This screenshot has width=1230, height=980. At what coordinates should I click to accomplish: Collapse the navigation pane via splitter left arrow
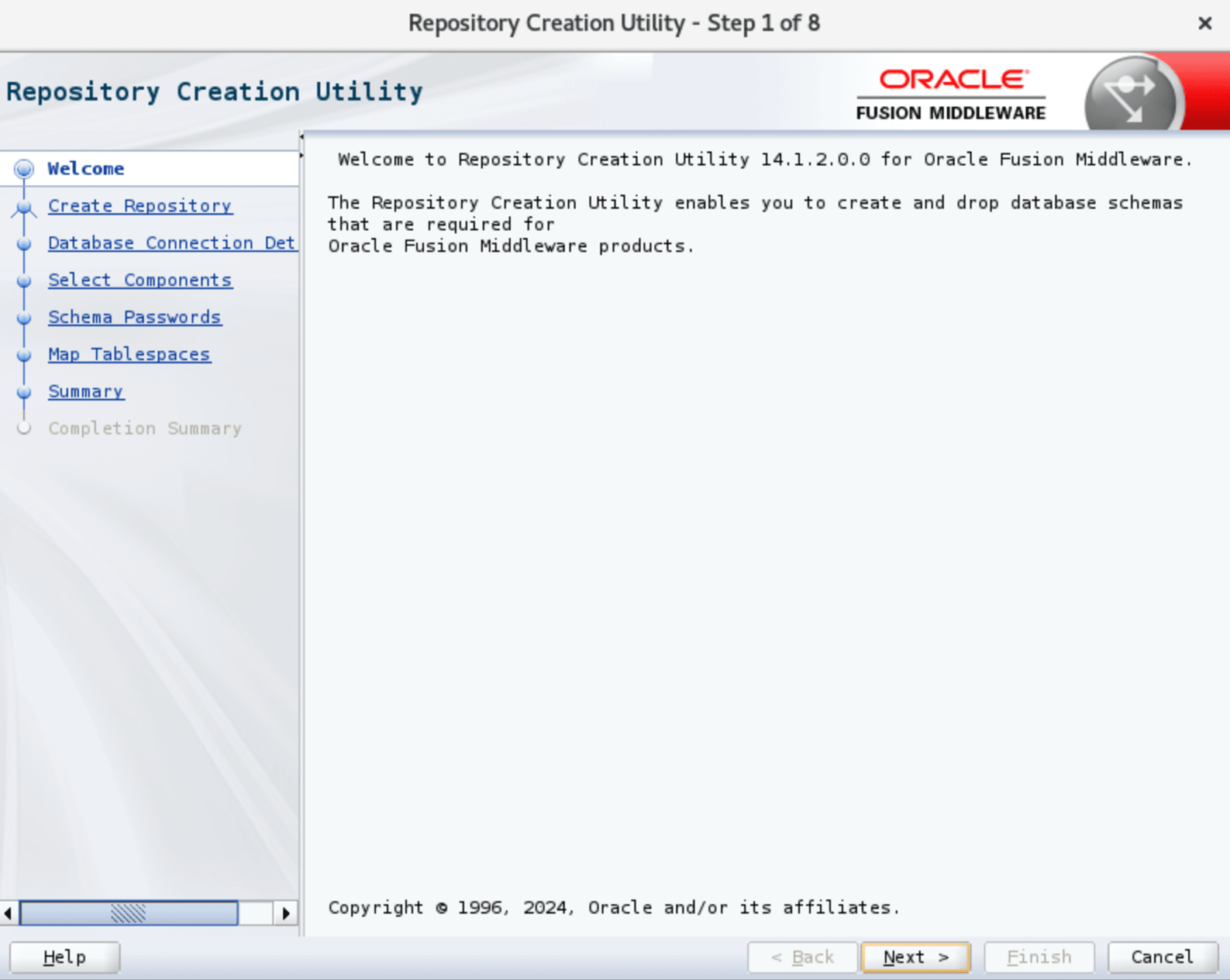click(301, 137)
